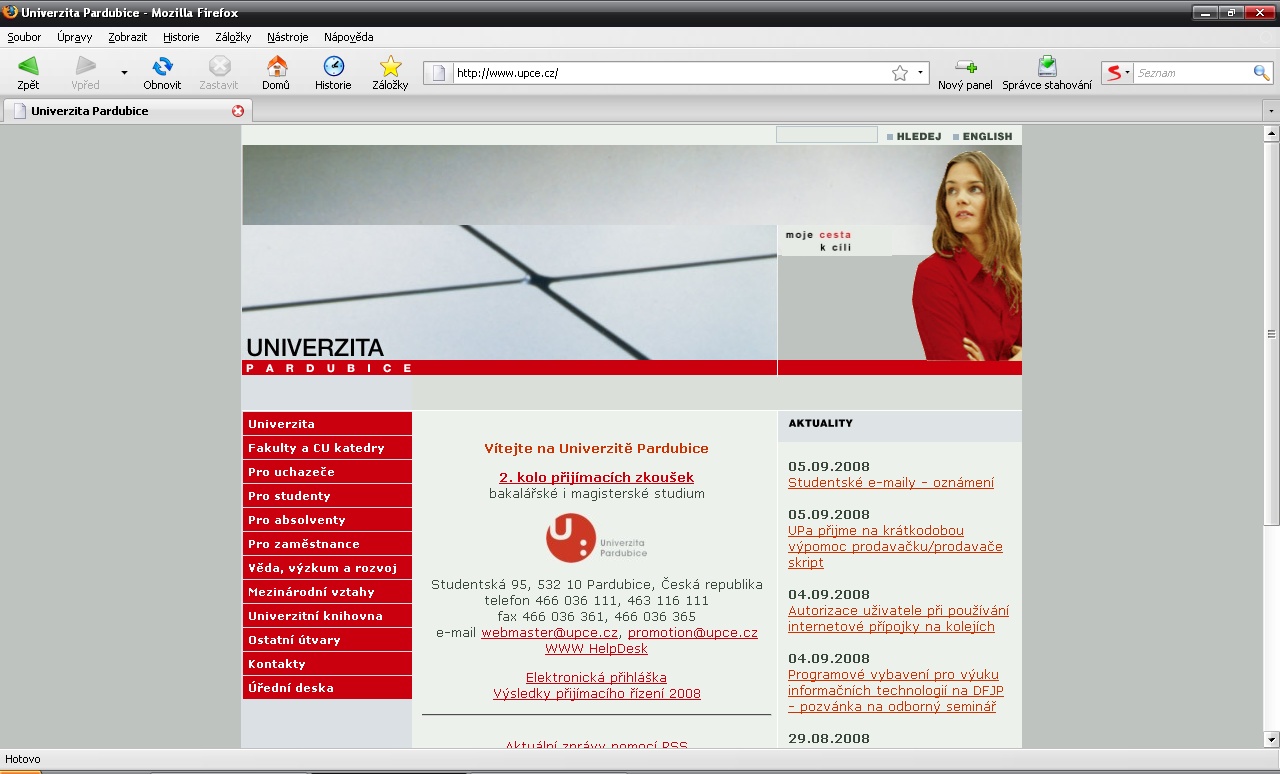Open the Pro absolventy section
The height and width of the screenshot is (774, 1280).
click(327, 520)
